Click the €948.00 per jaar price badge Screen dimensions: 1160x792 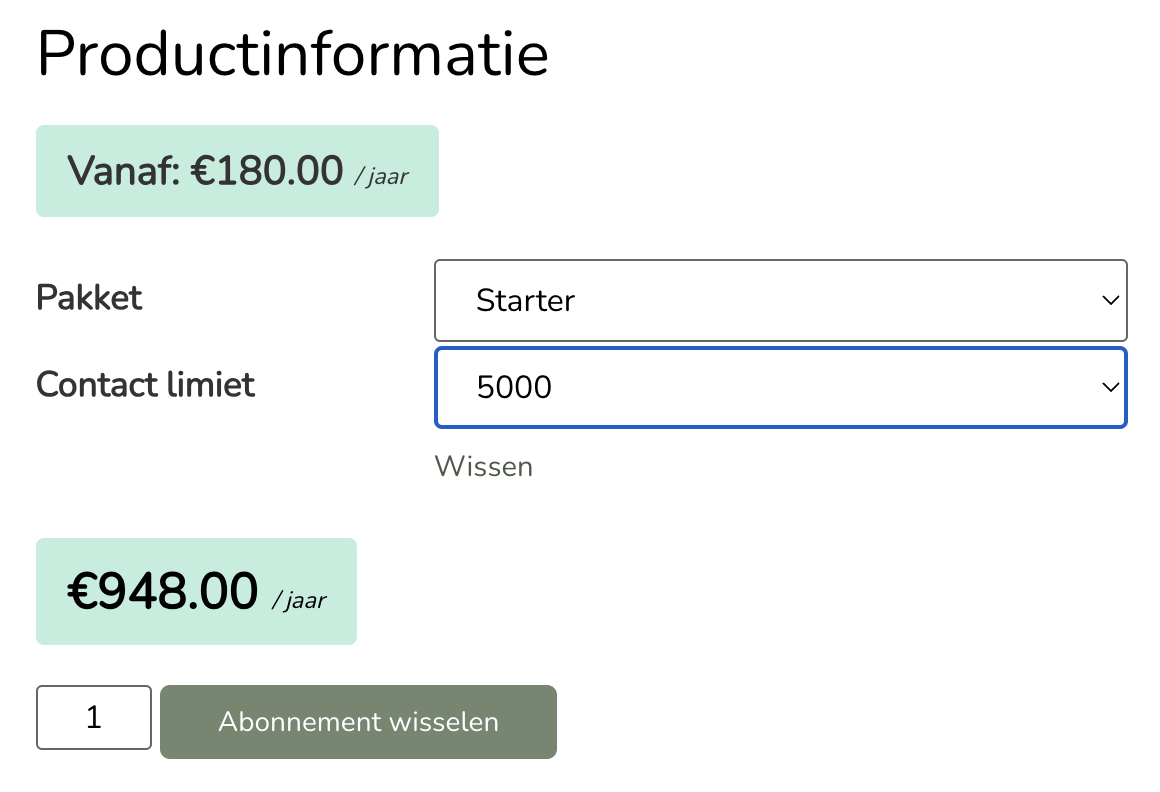(x=196, y=591)
